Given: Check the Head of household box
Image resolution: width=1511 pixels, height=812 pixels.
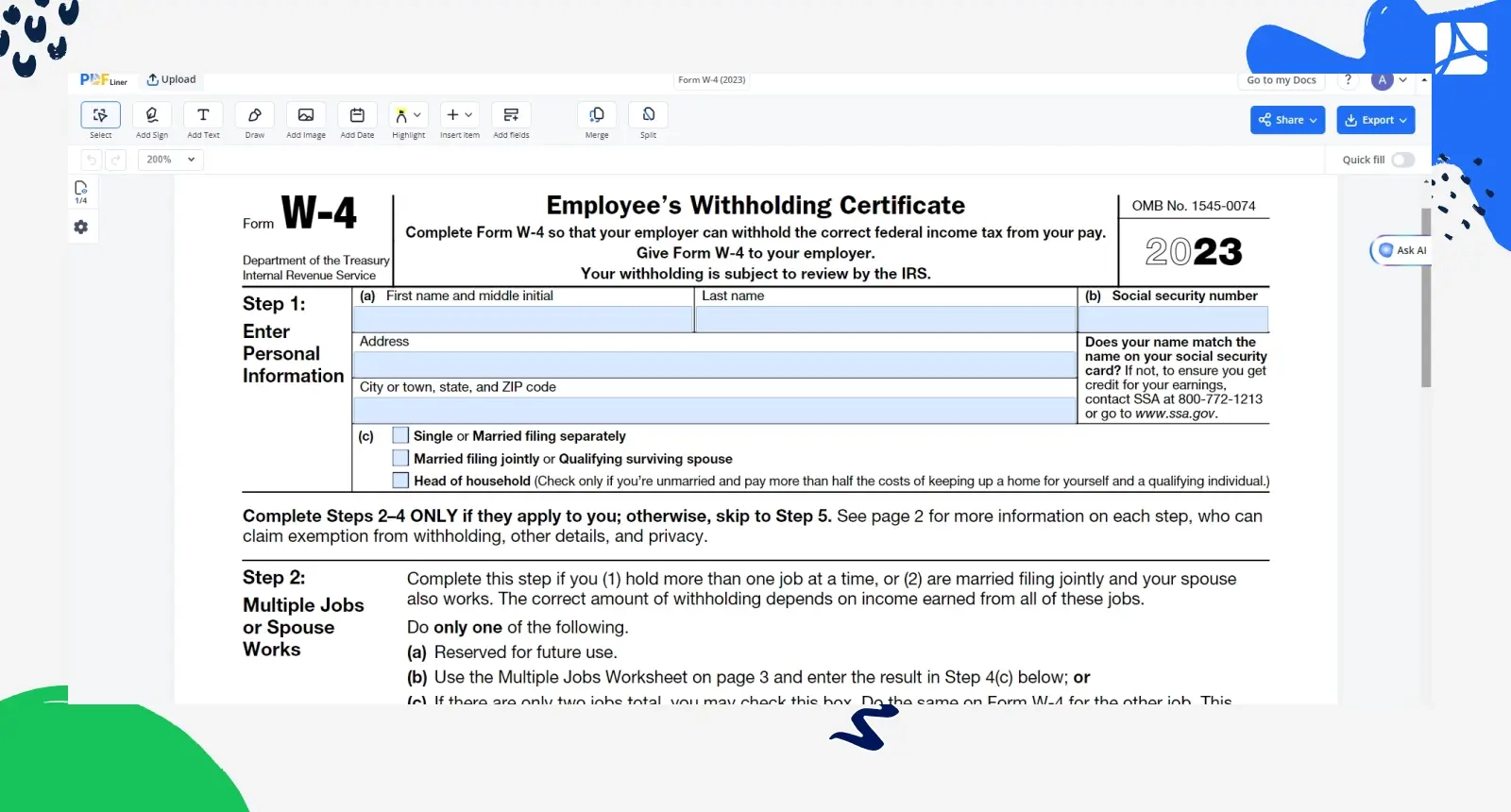Looking at the screenshot, I should pyautogui.click(x=400, y=481).
